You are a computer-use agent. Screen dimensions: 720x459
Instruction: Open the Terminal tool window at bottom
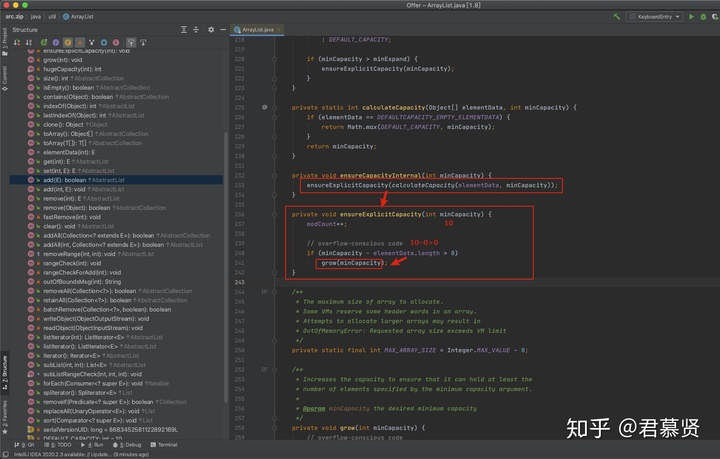point(163,445)
